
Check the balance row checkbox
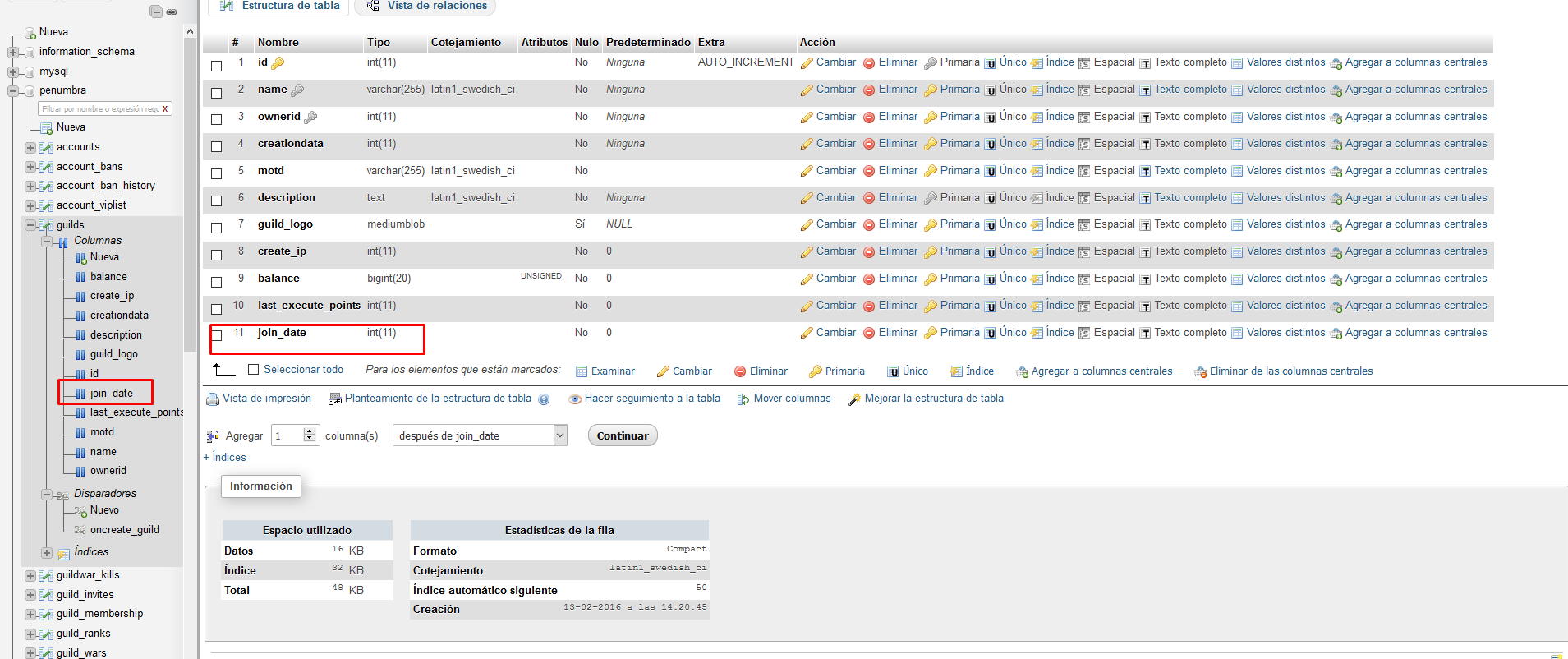217,282
